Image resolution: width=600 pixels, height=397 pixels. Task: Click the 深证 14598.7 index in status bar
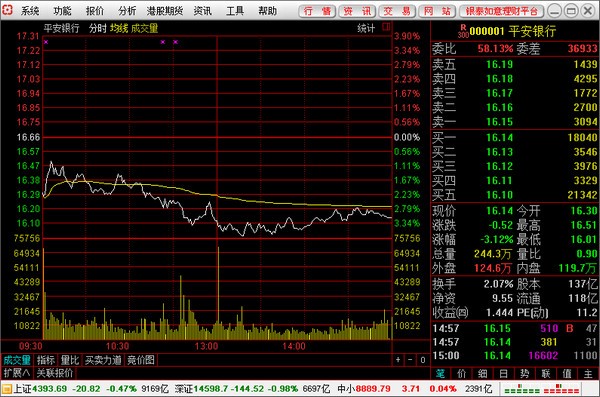pos(201,389)
